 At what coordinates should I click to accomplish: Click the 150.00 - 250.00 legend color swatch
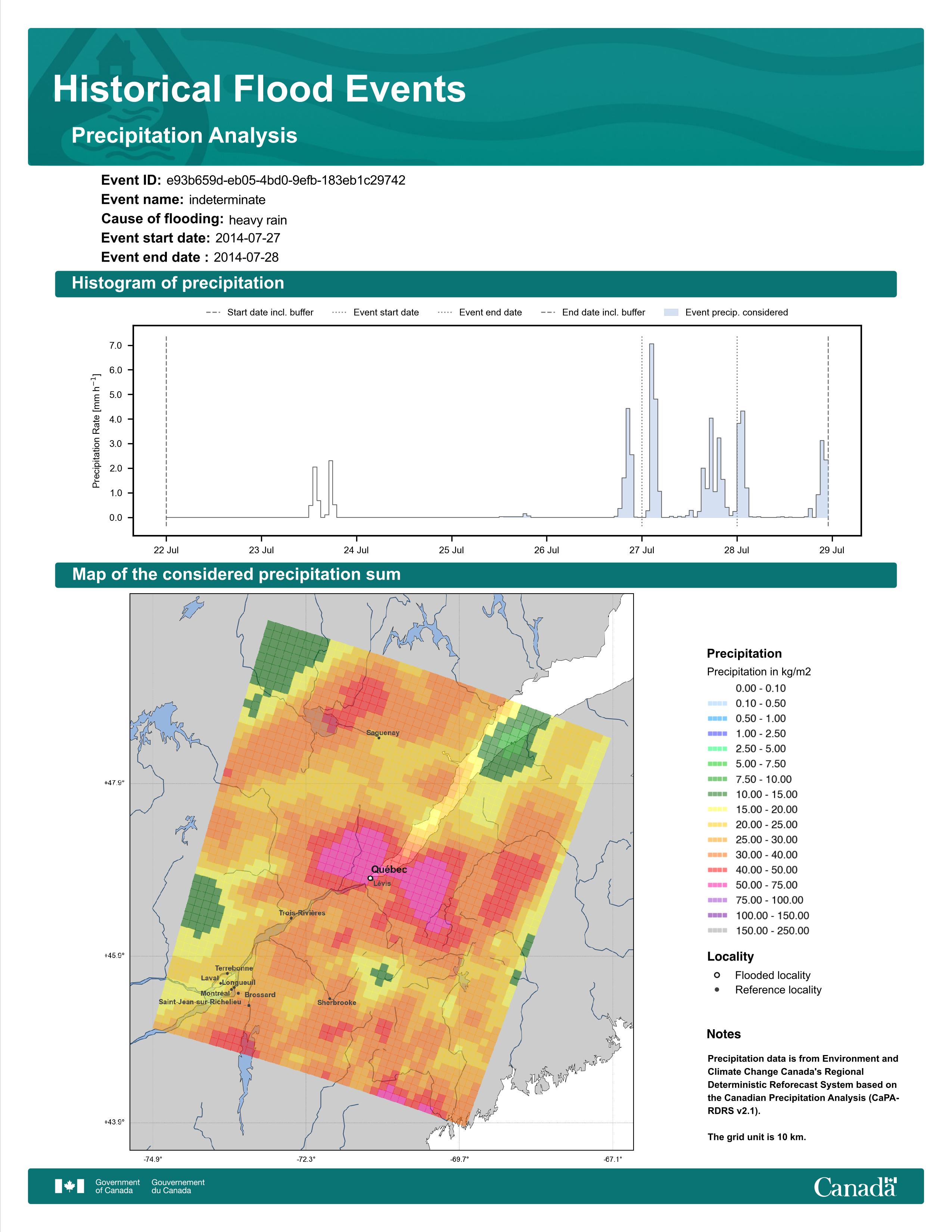tap(718, 931)
